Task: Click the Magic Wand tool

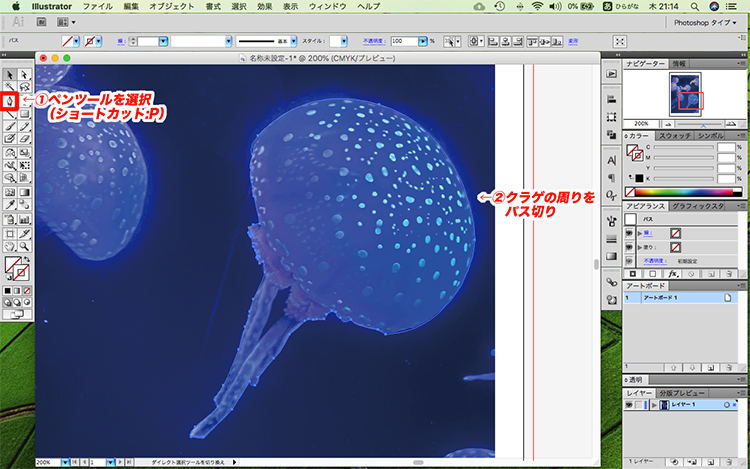Action: coord(9,88)
